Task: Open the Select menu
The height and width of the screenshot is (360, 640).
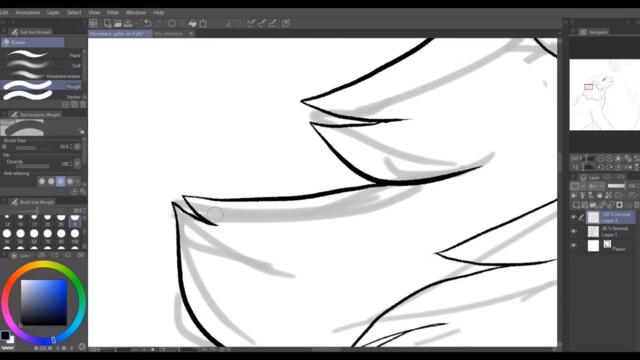Action: click(x=74, y=13)
